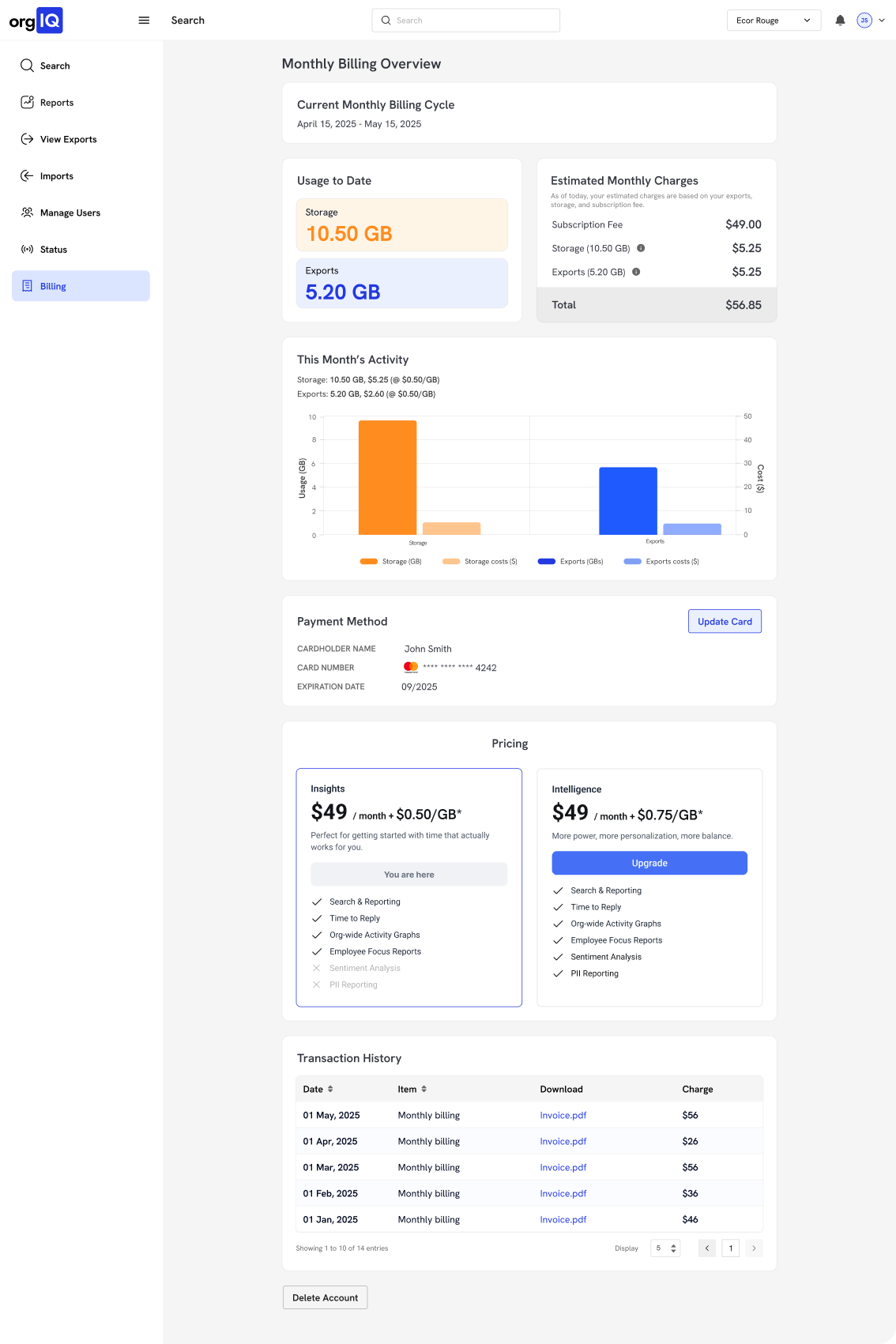Select the Insights pricing card

pos(409,887)
